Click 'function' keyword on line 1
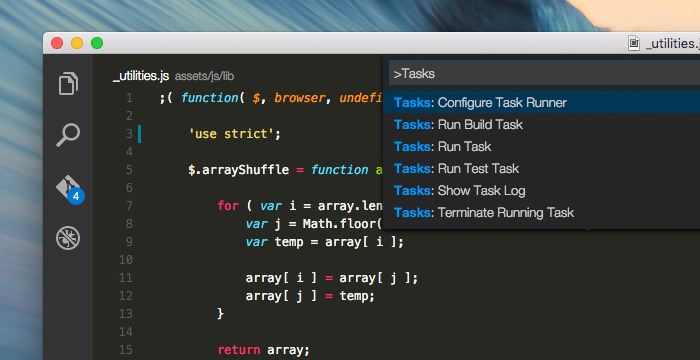Viewport: 700px width, 360px height. click(x=210, y=98)
